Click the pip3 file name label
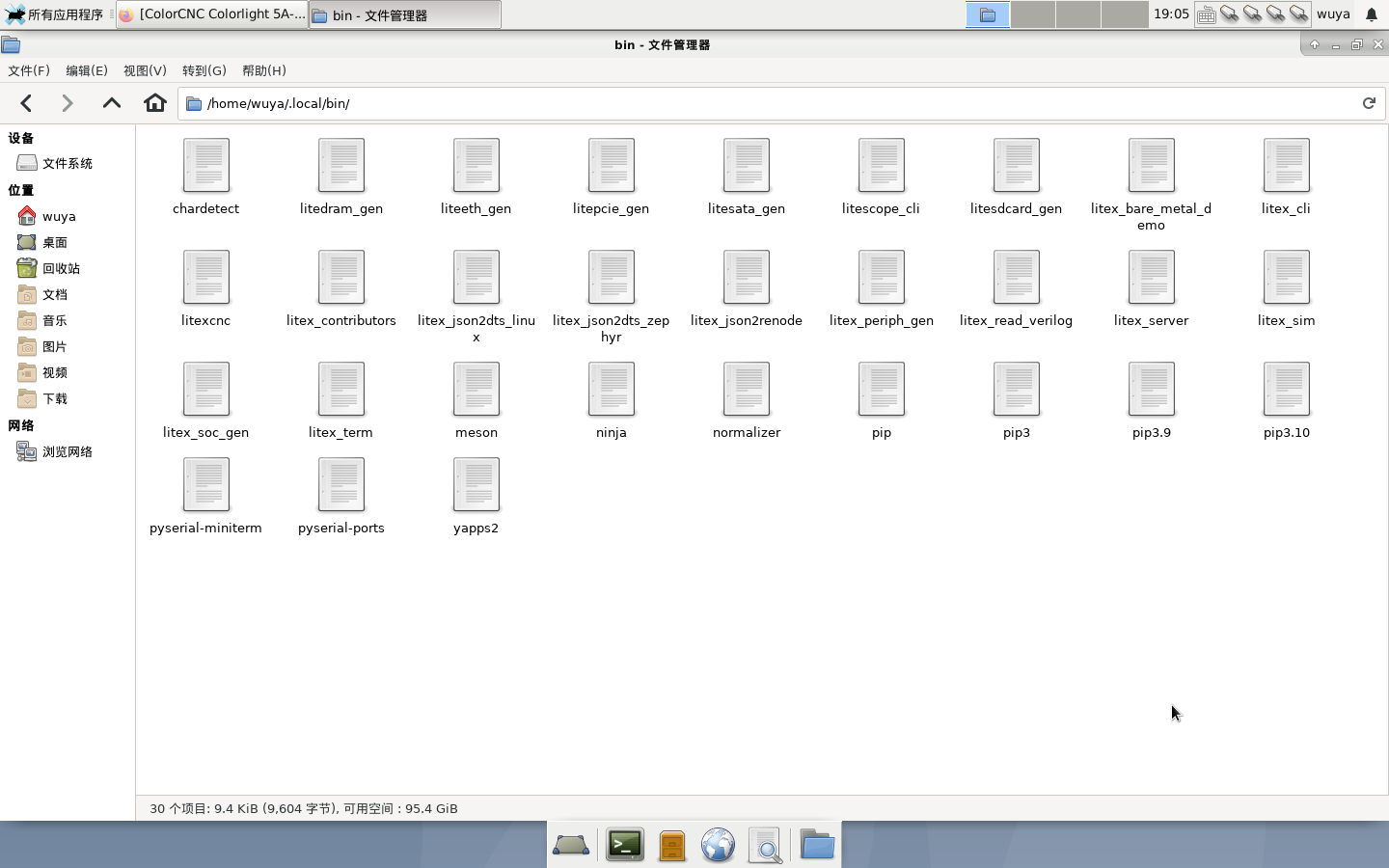 point(1017,432)
